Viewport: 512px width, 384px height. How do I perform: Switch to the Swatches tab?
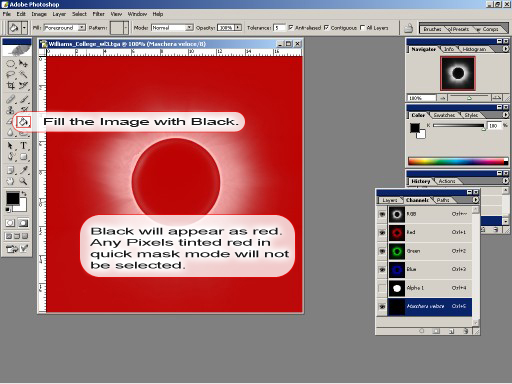click(x=444, y=115)
